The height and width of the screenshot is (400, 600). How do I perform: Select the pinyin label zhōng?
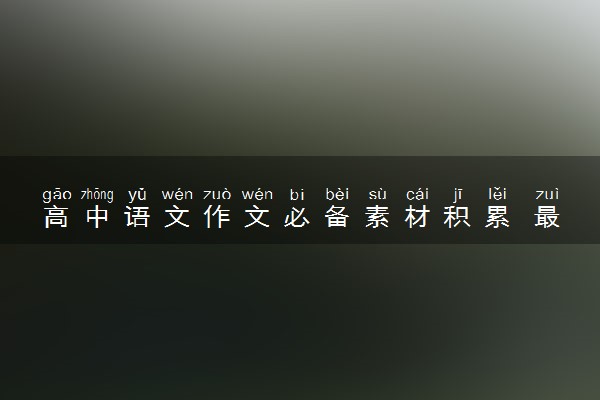tap(97, 194)
